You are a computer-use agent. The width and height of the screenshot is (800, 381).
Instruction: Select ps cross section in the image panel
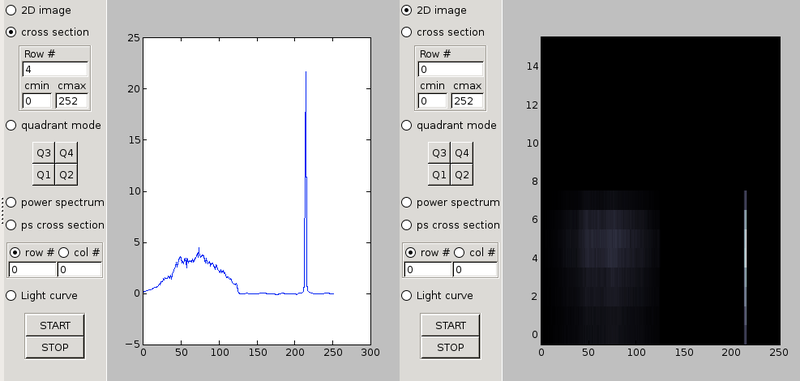[406, 225]
